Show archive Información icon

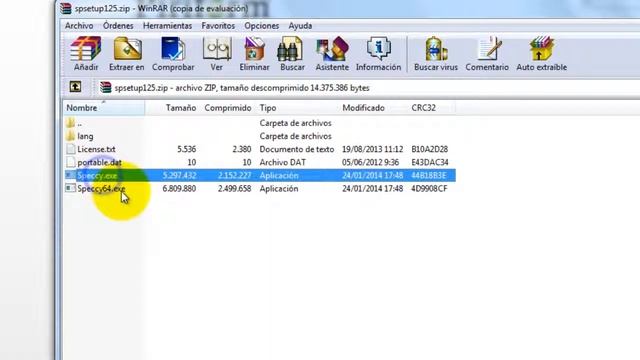tap(378, 48)
